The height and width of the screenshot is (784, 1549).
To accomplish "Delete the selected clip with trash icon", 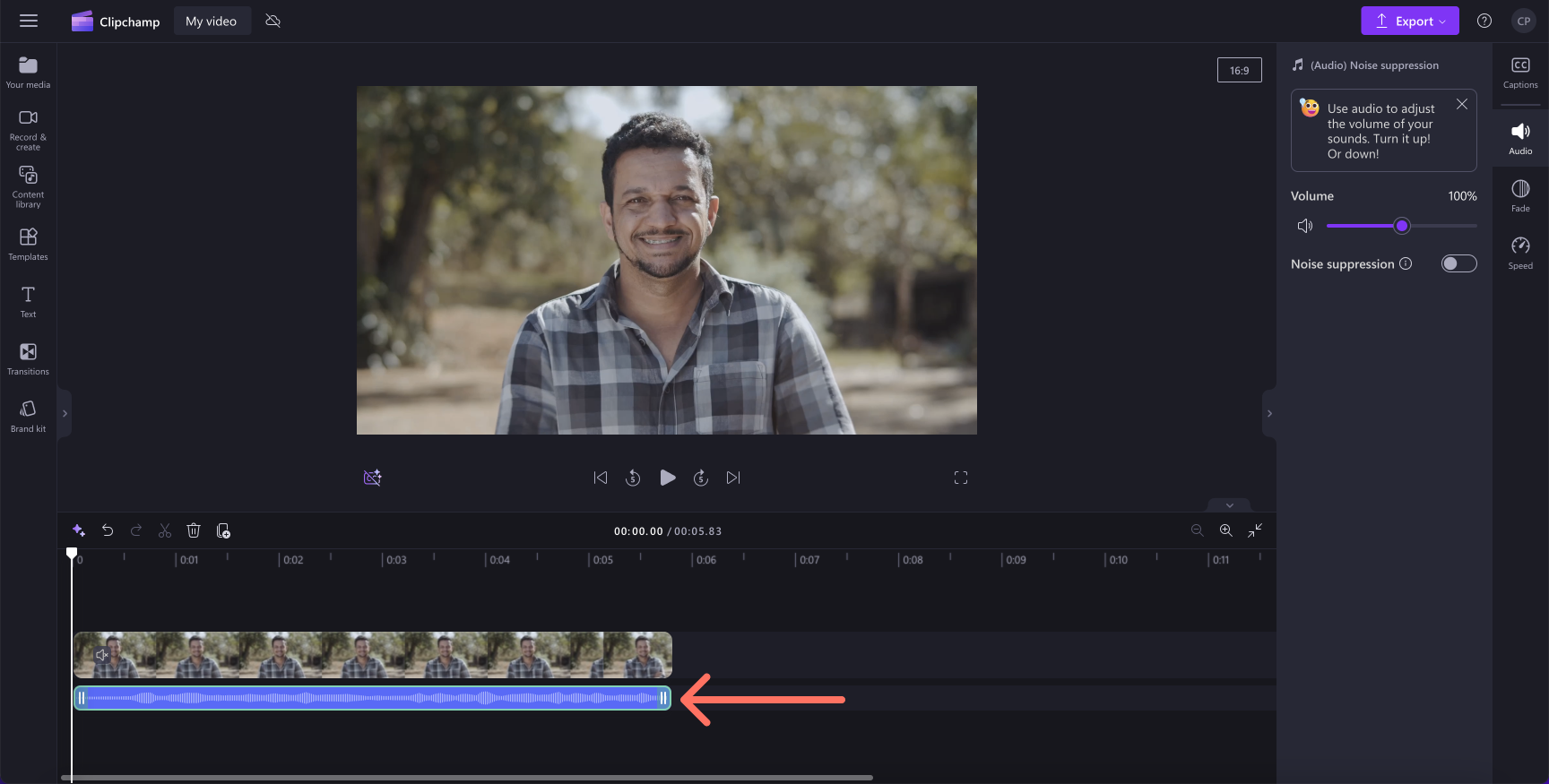I will [x=194, y=530].
